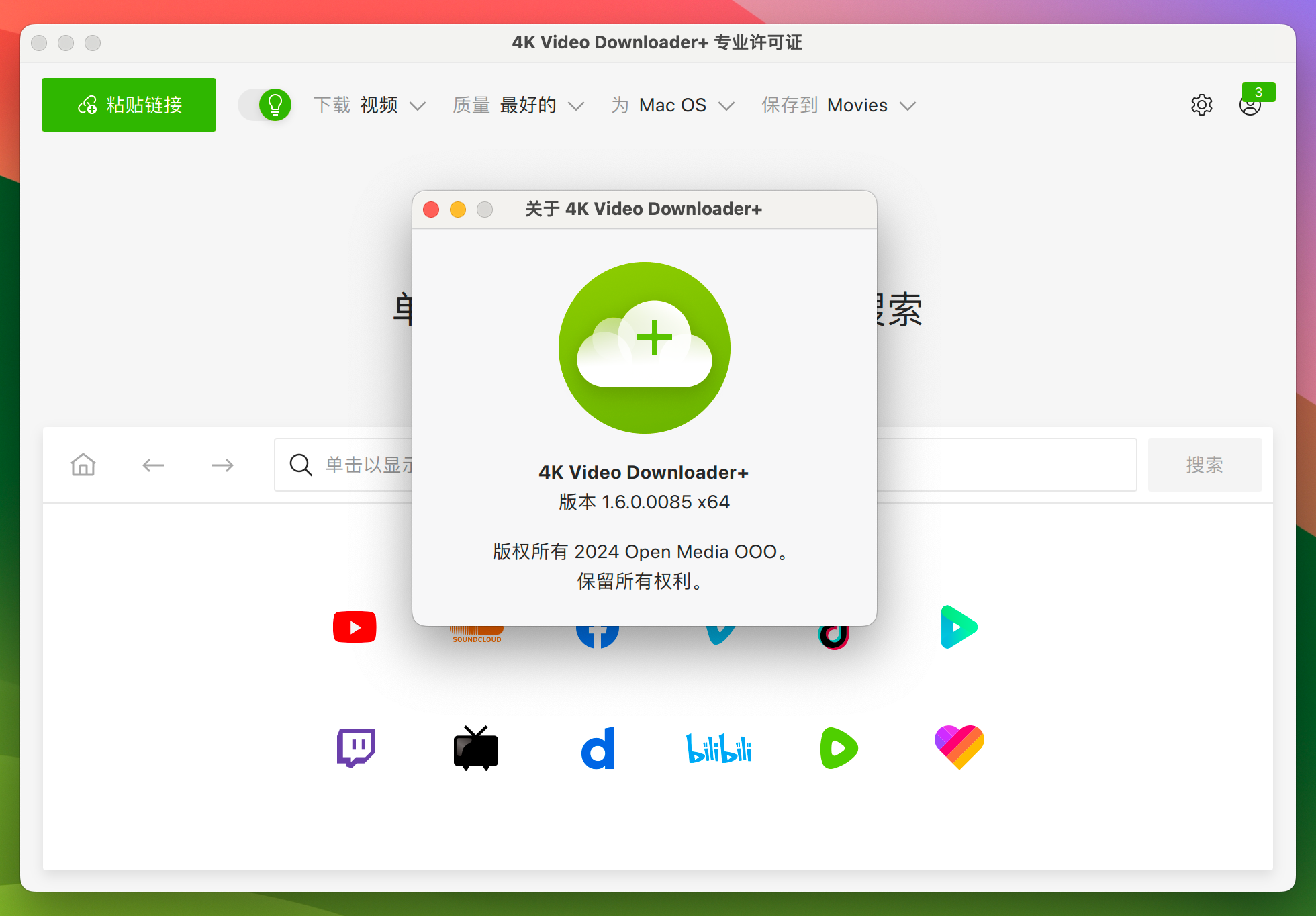This screenshot has height=916, width=1316.
Task: Click the notification badge showing 3
Action: tap(1258, 92)
